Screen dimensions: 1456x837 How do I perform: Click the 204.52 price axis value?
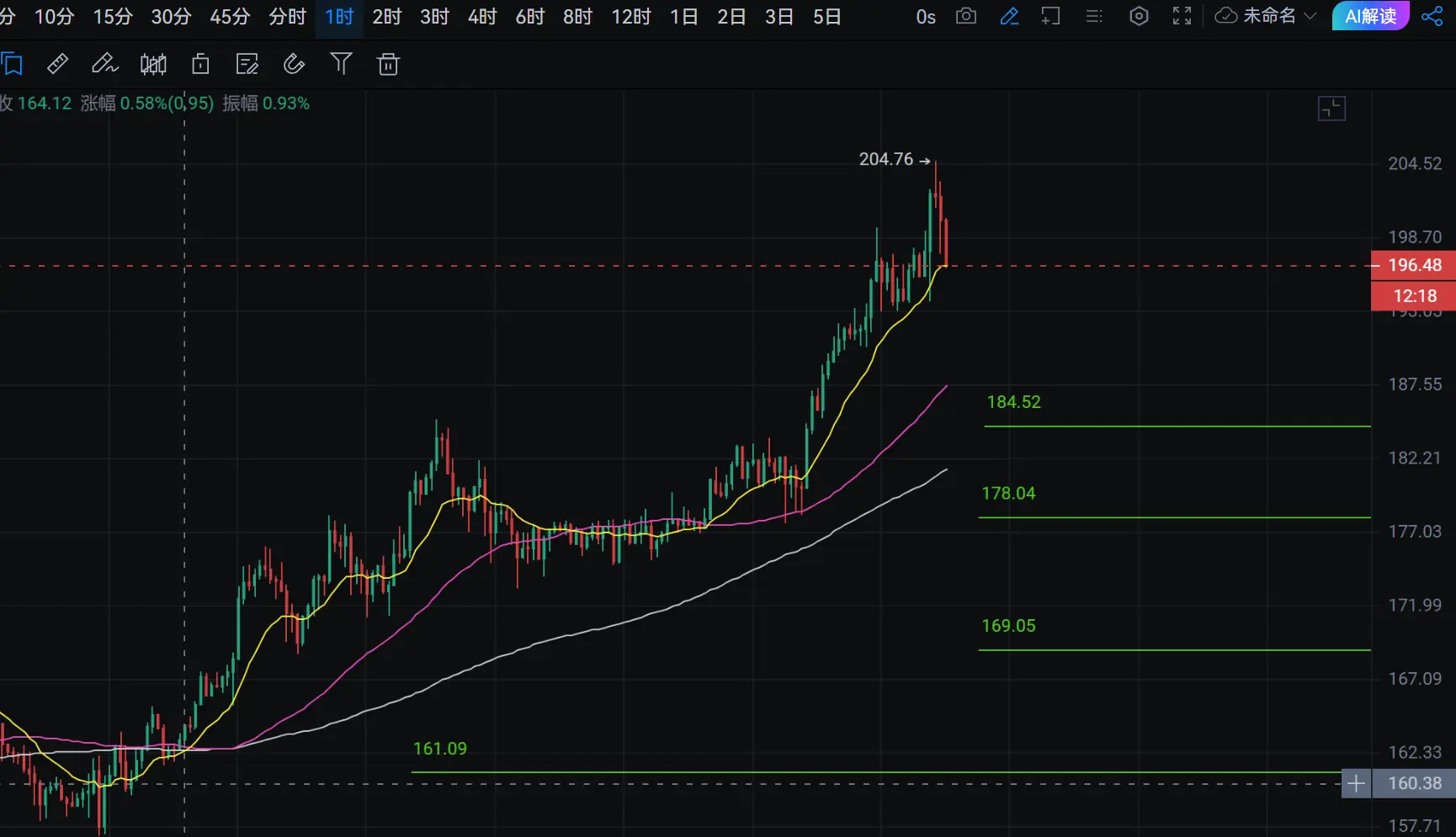point(1415,164)
